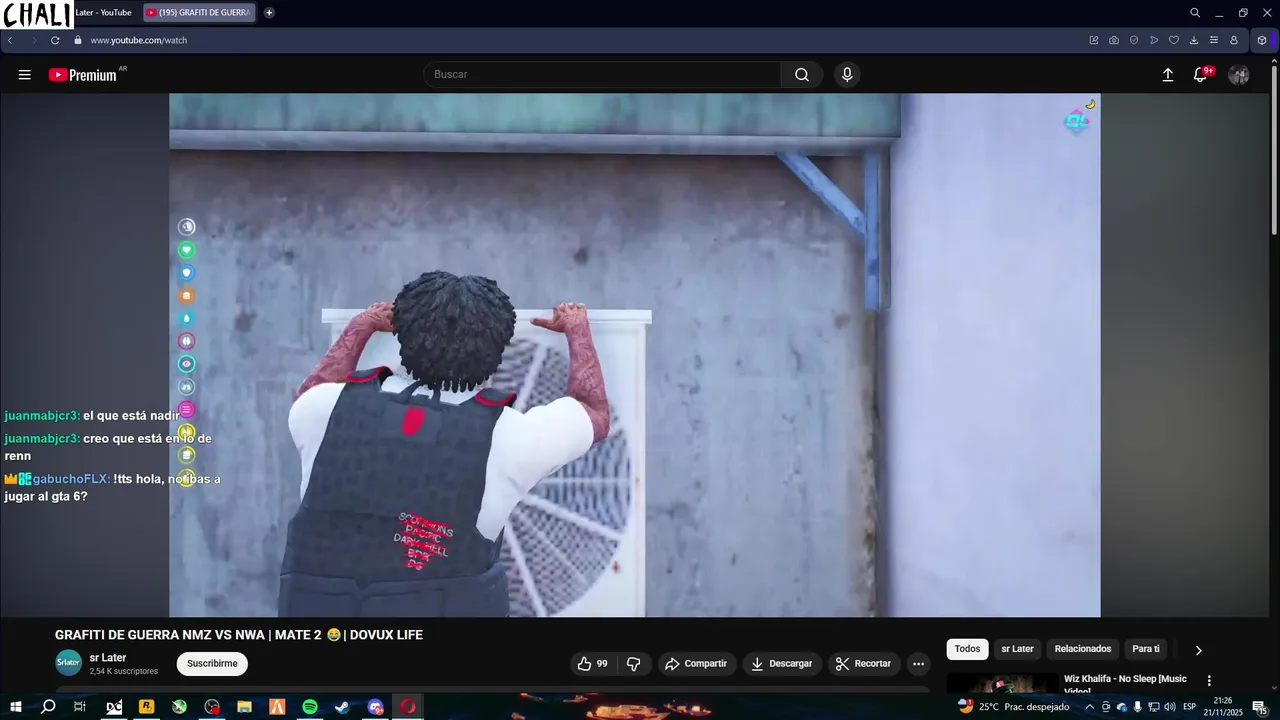Go back with browser back arrow

point(10,40)
